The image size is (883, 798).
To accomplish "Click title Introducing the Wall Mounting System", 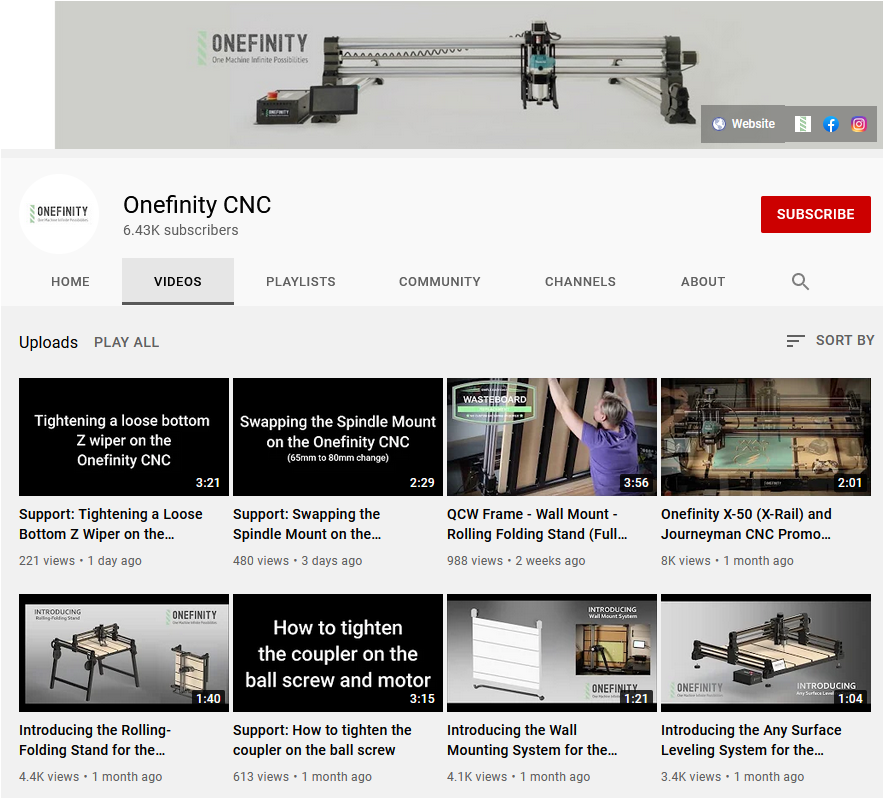I will (x=532, y=740).
